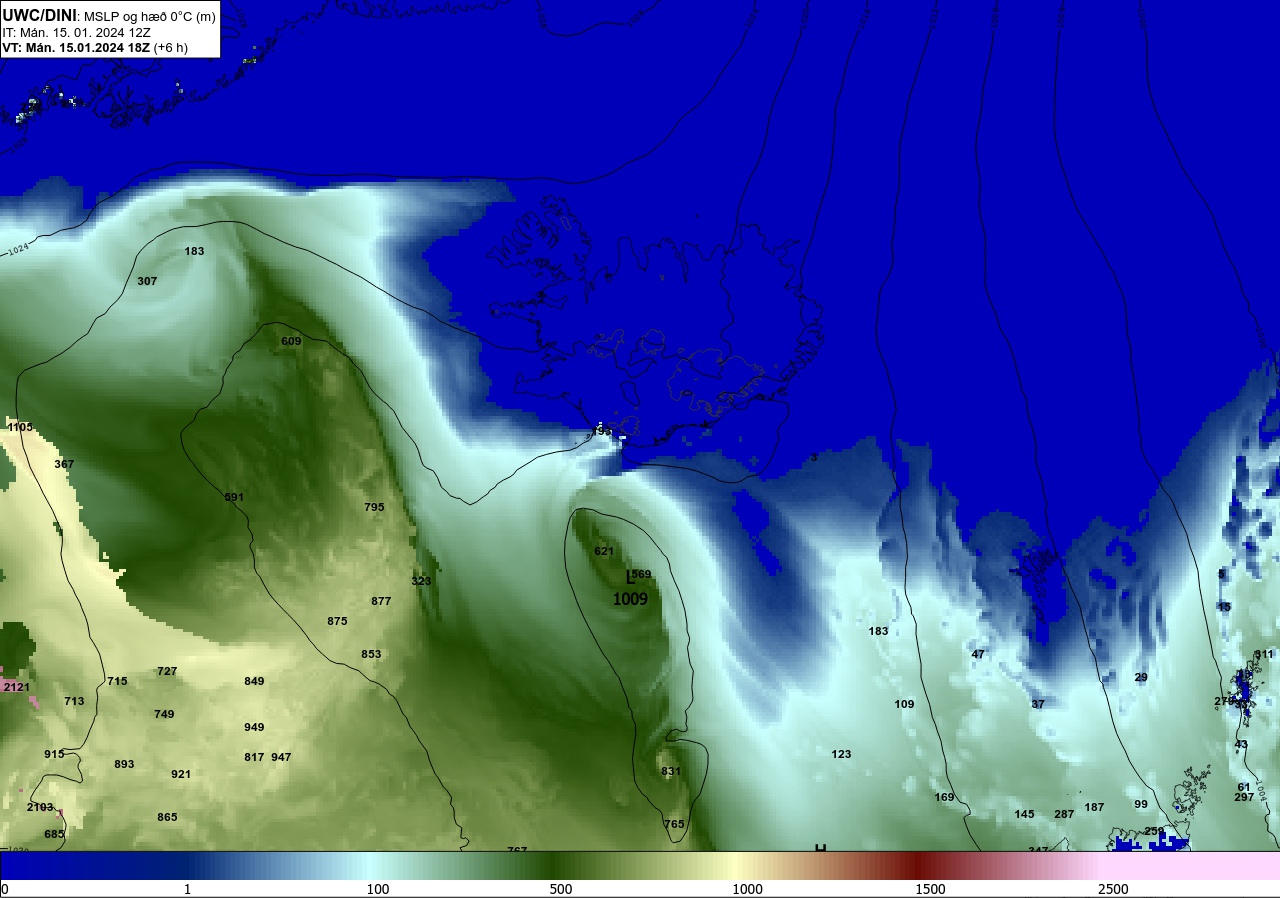
Task: Select the height value 713
Action: (x=74, y=701)
